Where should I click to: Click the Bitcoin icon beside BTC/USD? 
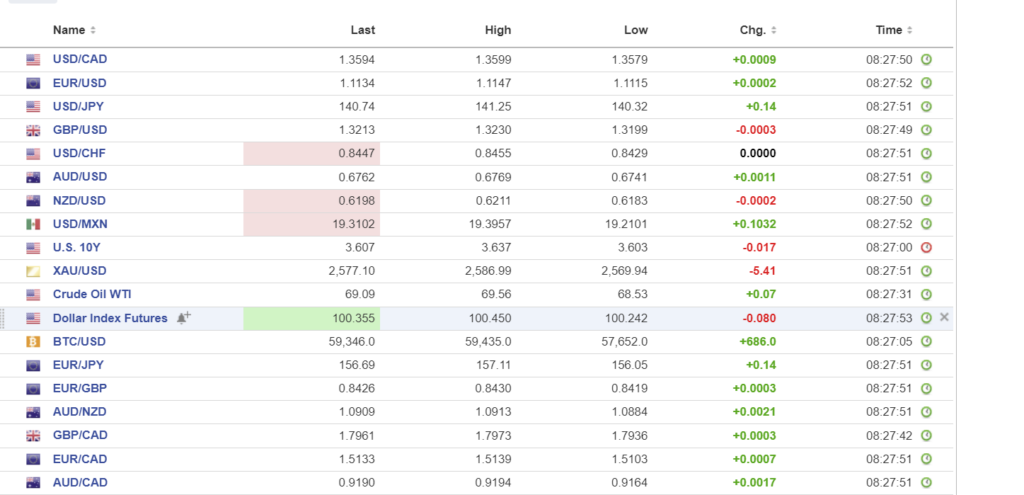(x=33, y=342)
